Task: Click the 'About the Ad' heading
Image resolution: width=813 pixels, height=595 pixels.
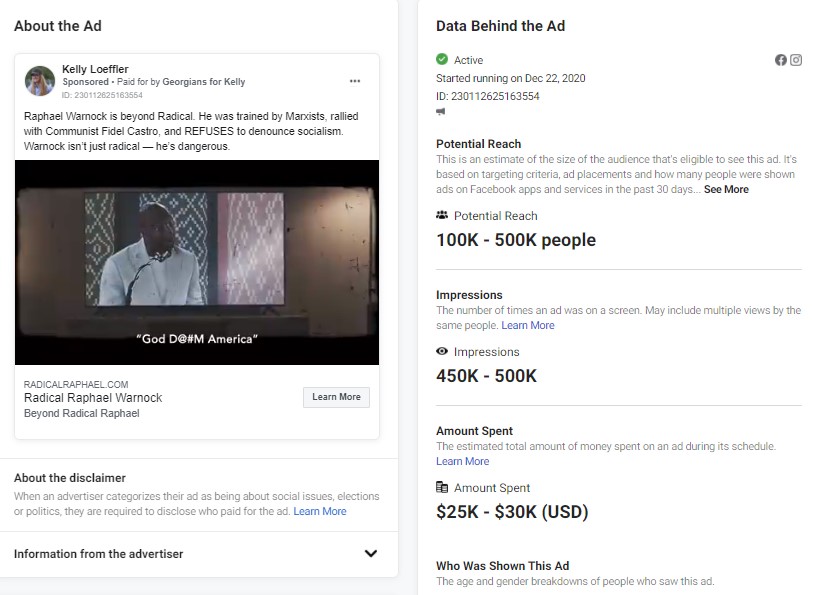Action: coord(58,26)
